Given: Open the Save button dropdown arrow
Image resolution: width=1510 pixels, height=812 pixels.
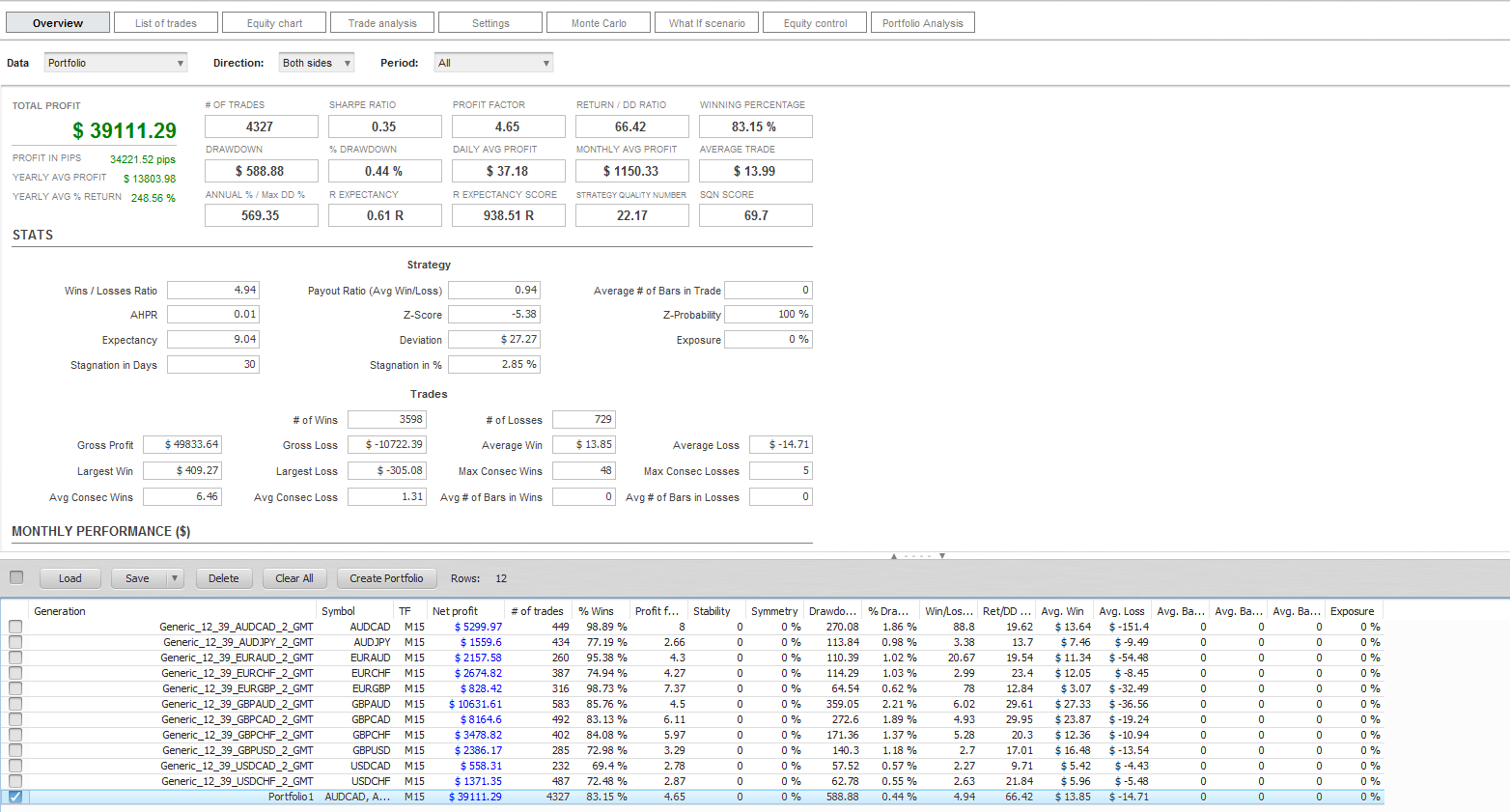Looking at the screenshot, I should 175,578.
